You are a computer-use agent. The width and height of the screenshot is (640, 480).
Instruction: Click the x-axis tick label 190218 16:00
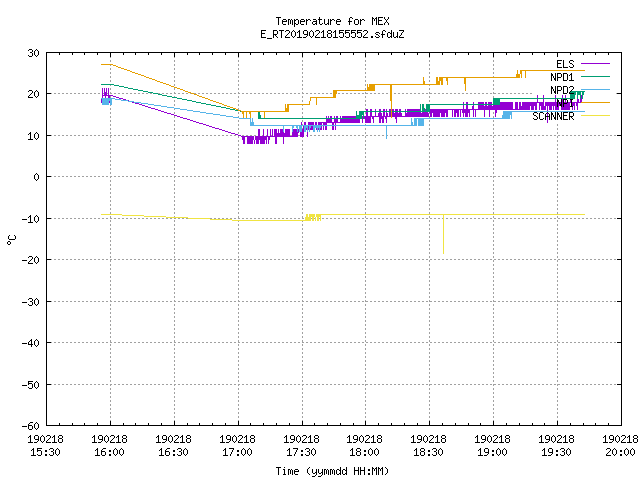[109, 446]
